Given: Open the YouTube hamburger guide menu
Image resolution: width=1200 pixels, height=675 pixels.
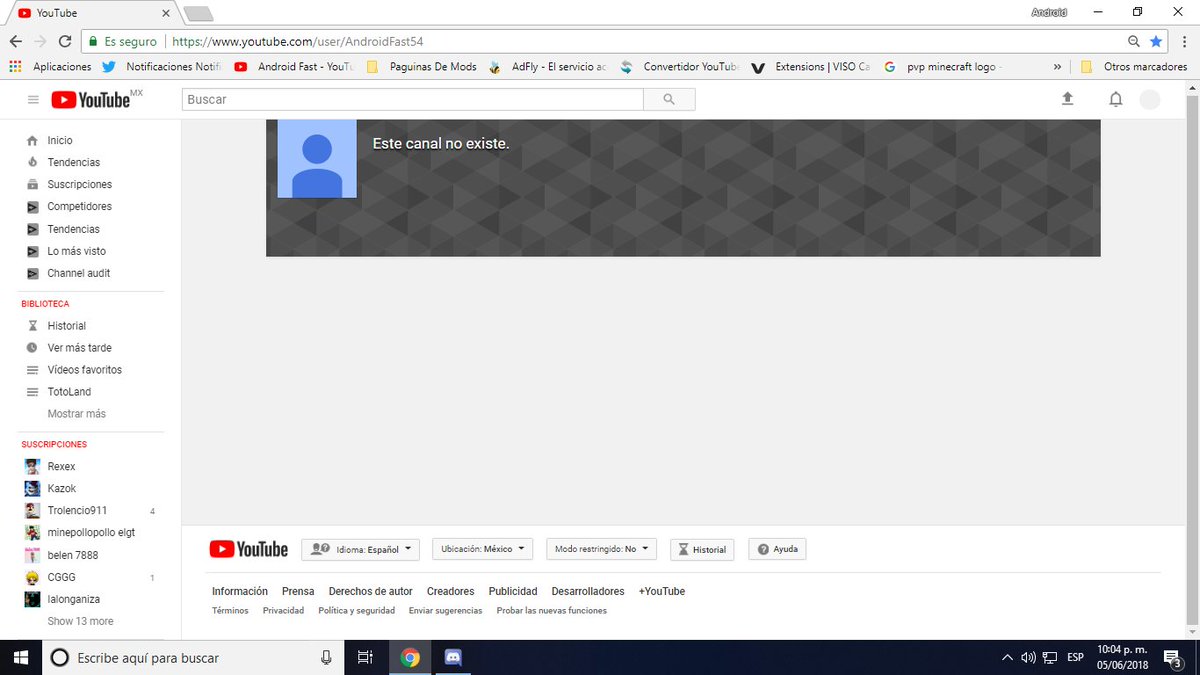Looking at the screenshot, I should [x=33, y=100].
